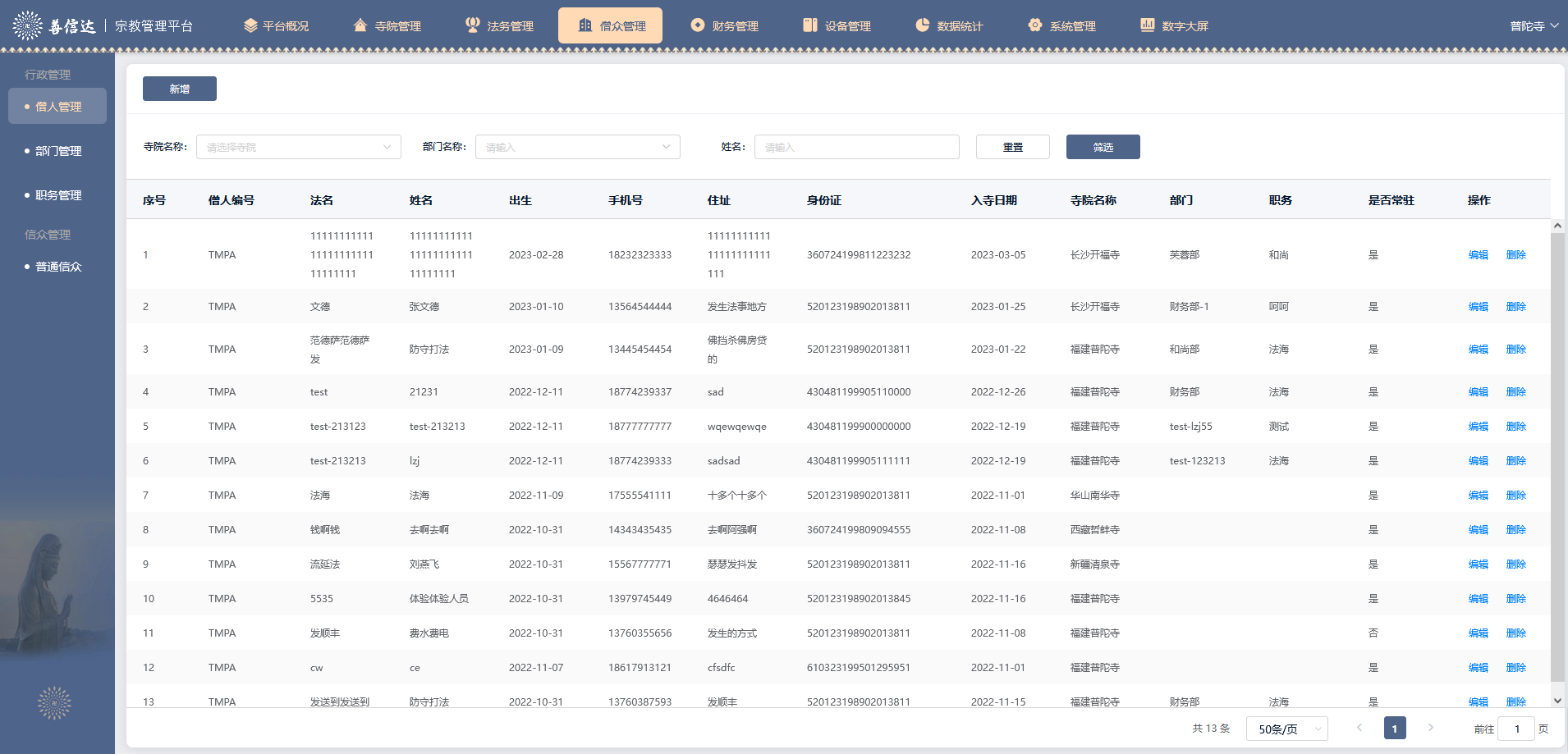Click the 财务管理 coin icon
The height and width of the screenshot is (754, 1568).
697,25
